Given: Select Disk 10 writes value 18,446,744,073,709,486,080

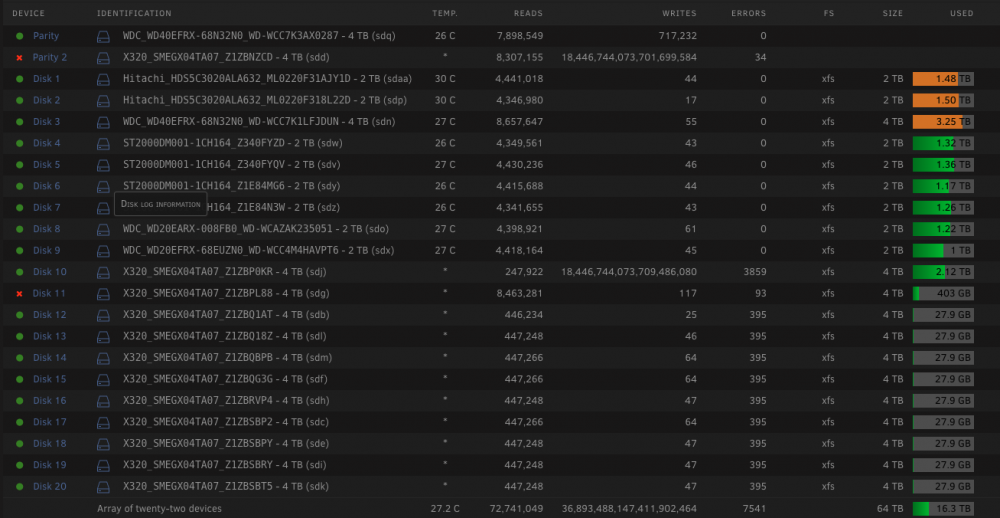Looking at the screenshot, I should 629,272.
